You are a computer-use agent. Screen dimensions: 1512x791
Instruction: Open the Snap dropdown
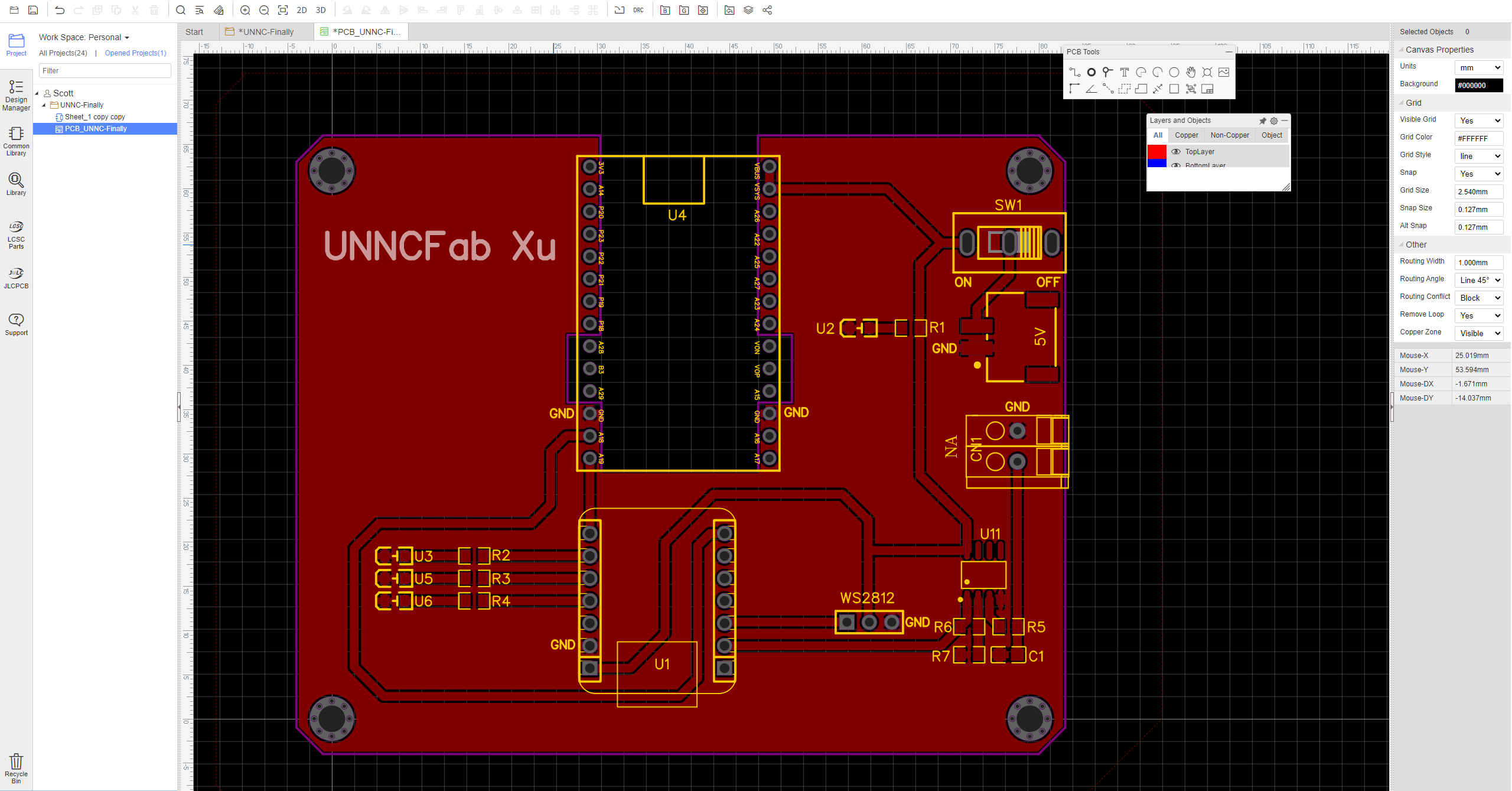point(1478,174)
